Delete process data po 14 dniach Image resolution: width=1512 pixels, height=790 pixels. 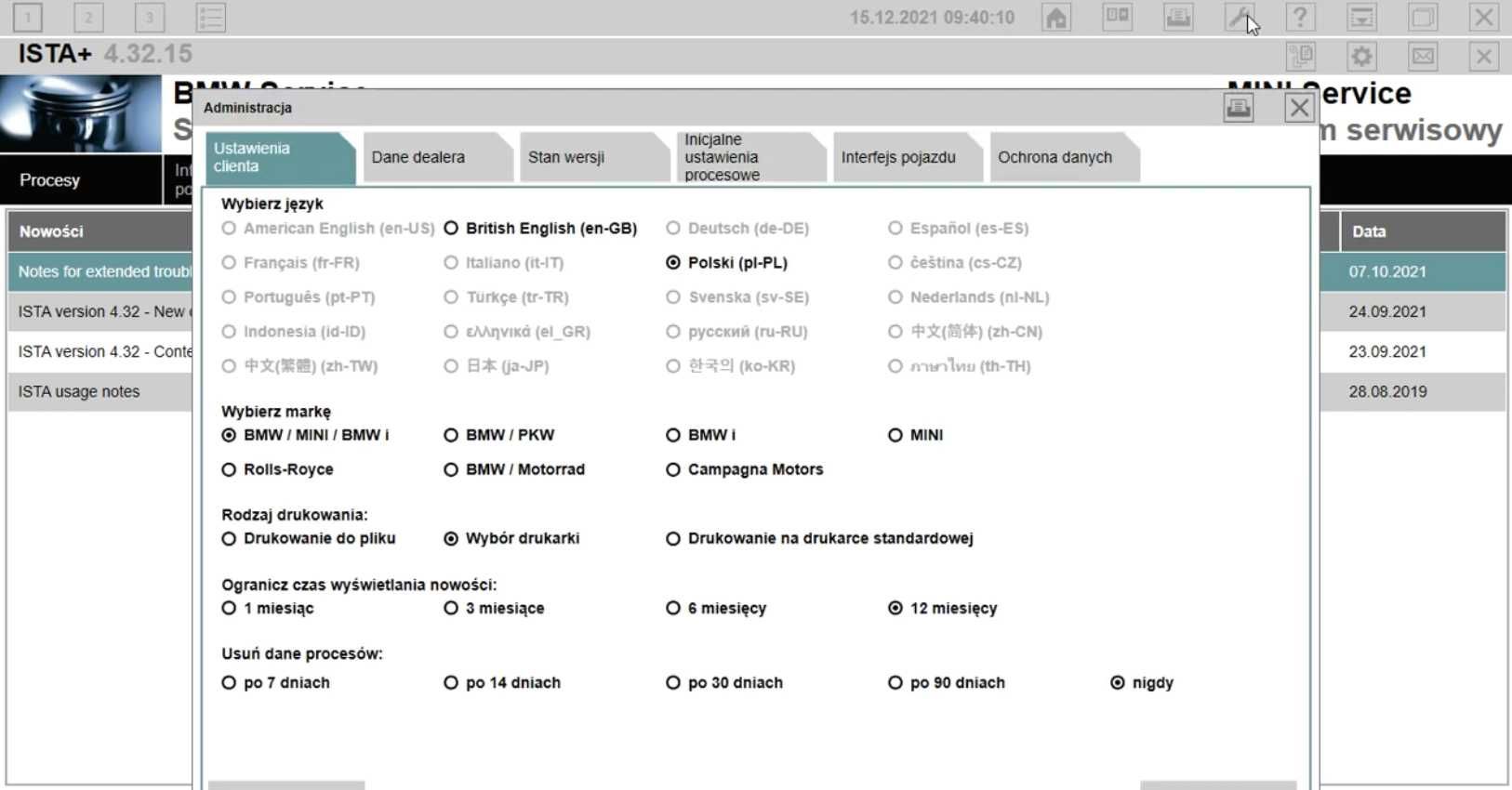click(x=503, y=683)
